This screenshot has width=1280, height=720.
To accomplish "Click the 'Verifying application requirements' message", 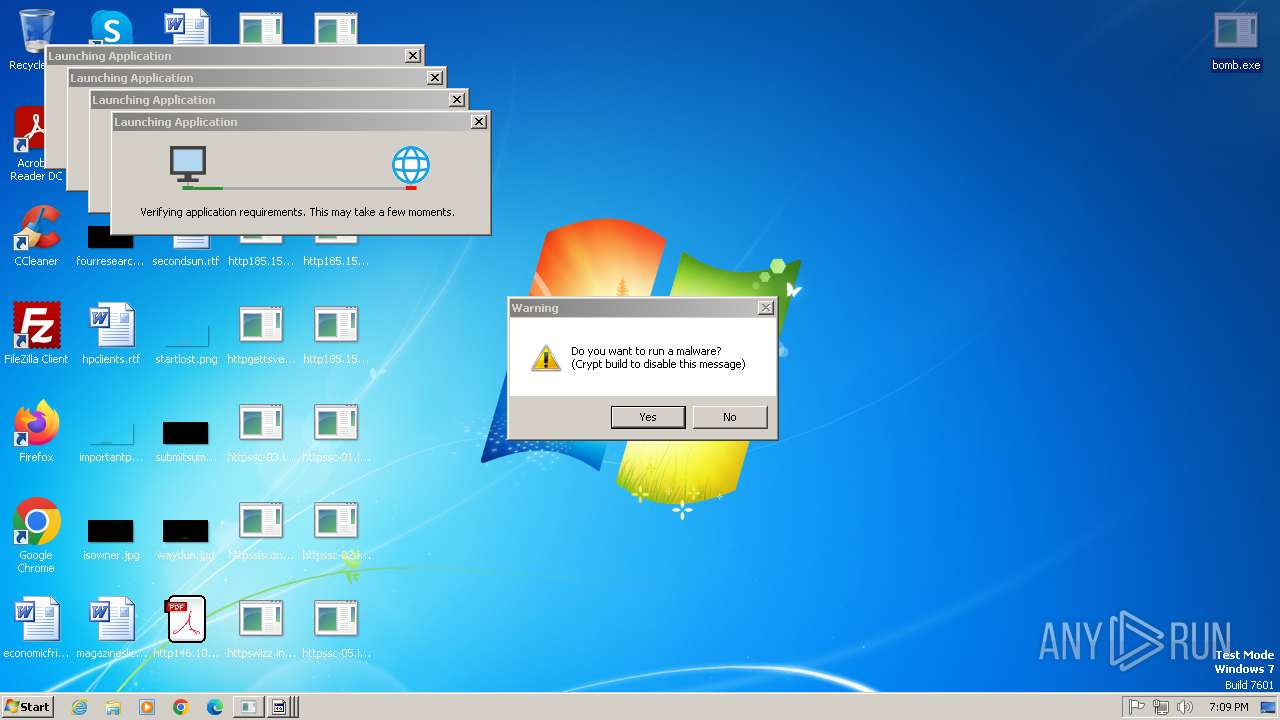I will 297,212.
